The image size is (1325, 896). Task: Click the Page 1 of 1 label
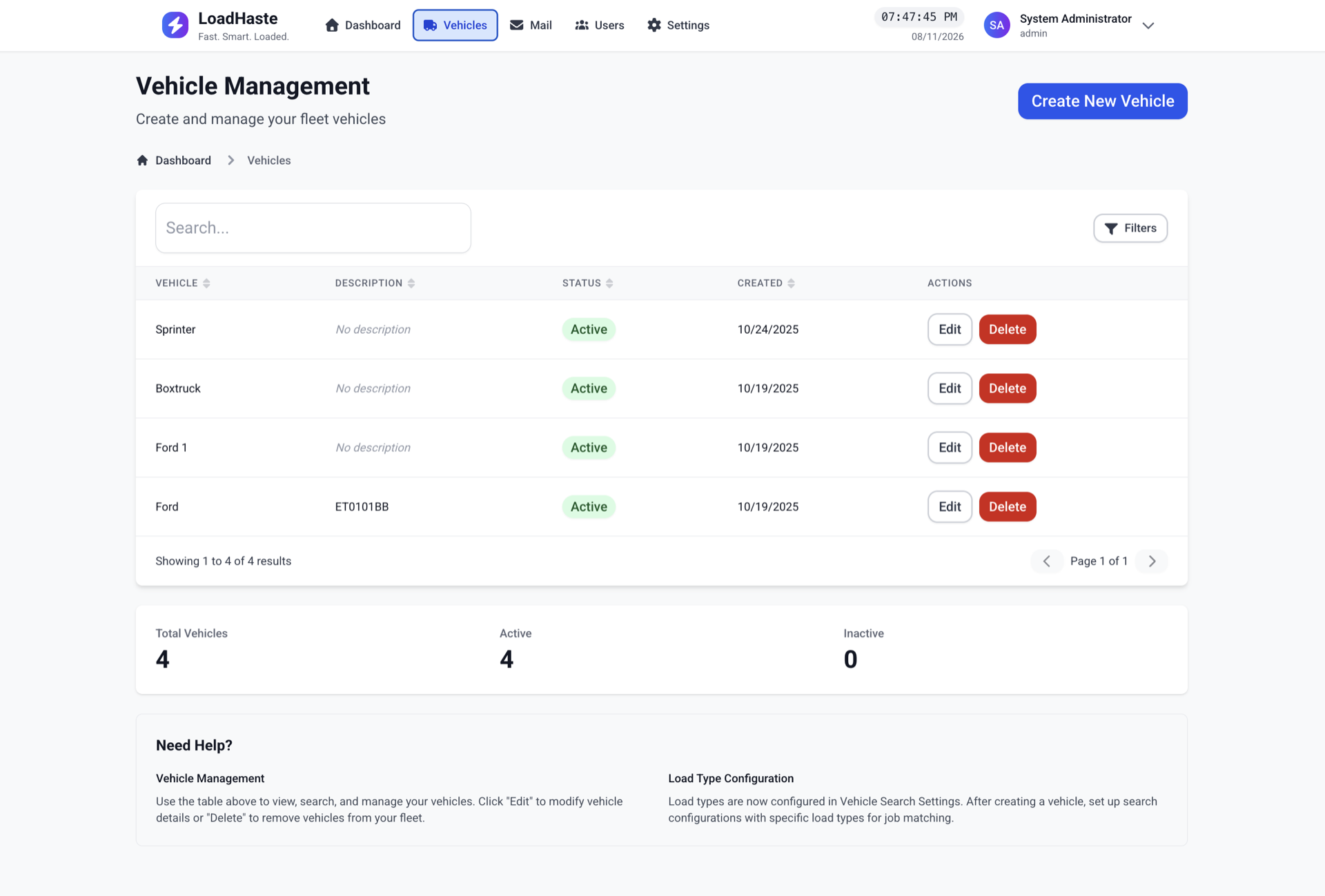[1099, 561]
